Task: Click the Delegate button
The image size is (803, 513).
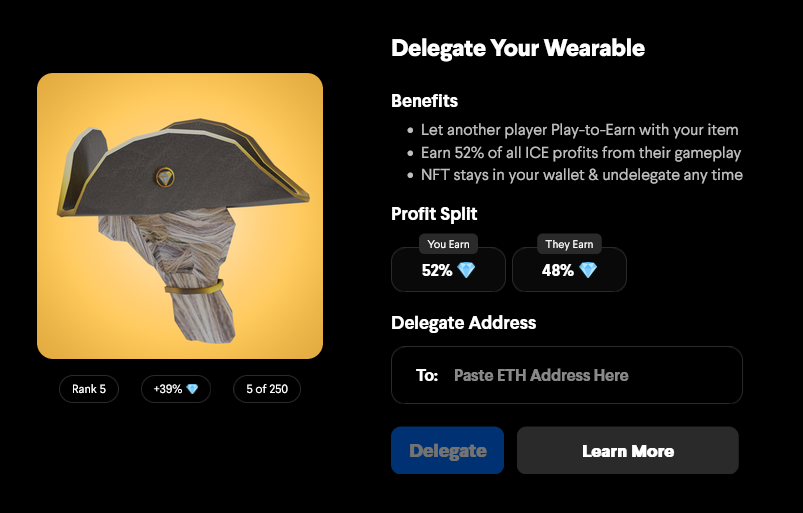Action: tap(447, 450)
